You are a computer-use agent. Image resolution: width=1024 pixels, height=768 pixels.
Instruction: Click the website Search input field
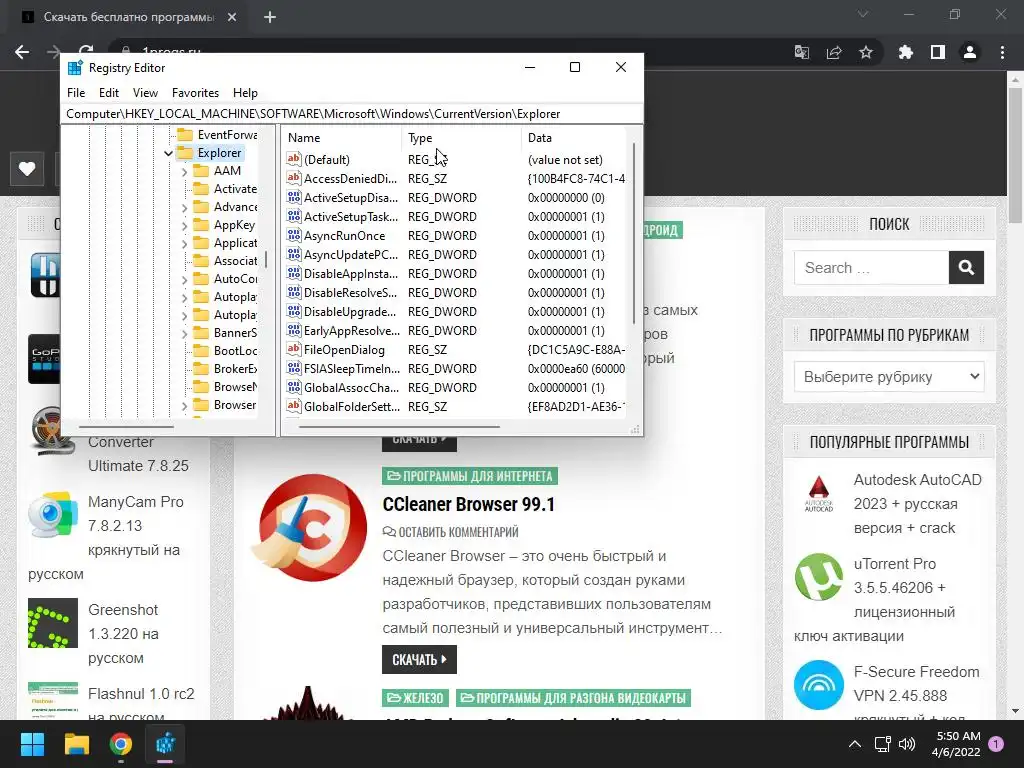pos(871,268)
